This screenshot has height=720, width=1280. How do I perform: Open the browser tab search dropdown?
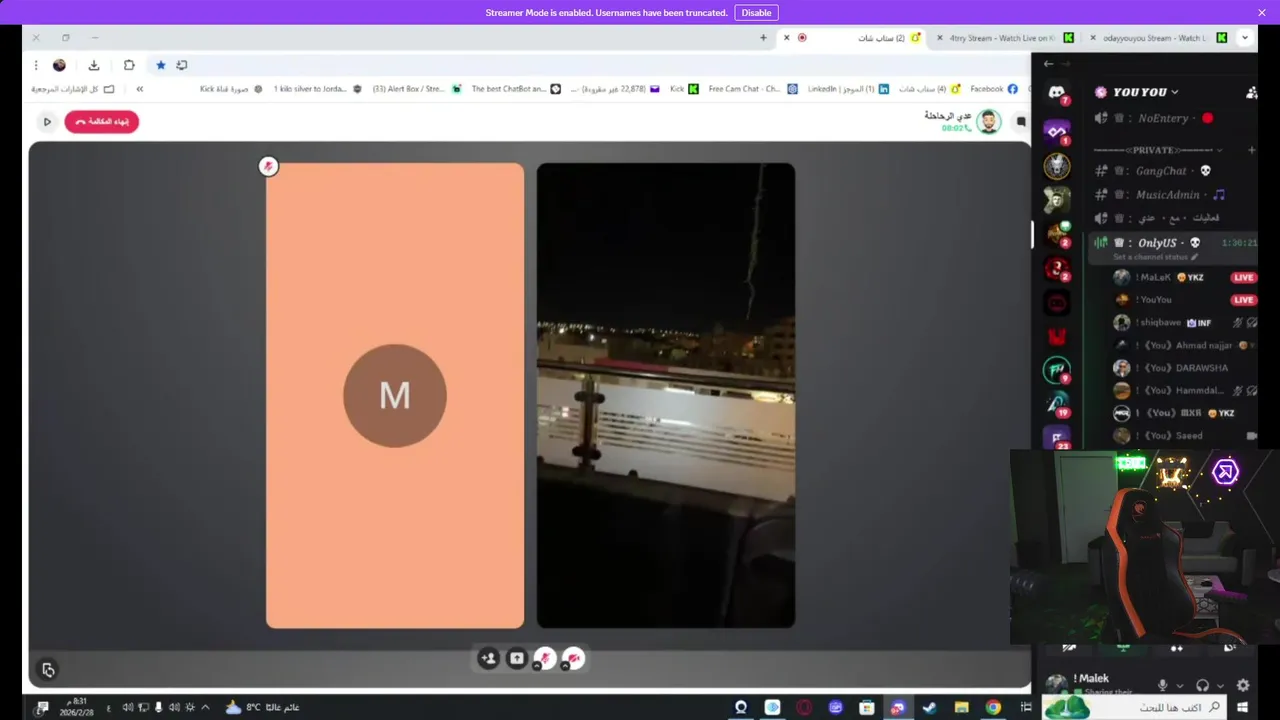coord(1245,38)
